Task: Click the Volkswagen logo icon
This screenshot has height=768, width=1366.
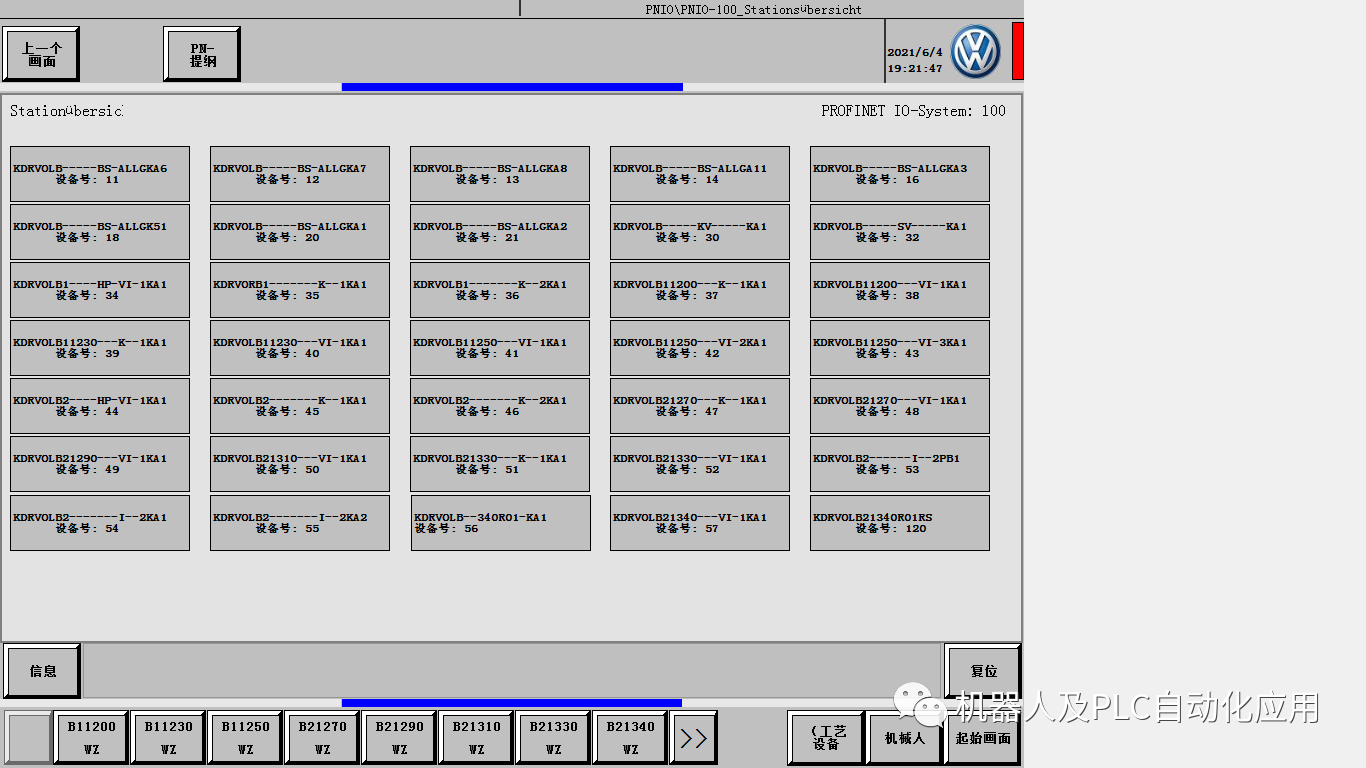Action: coord(975,52)
